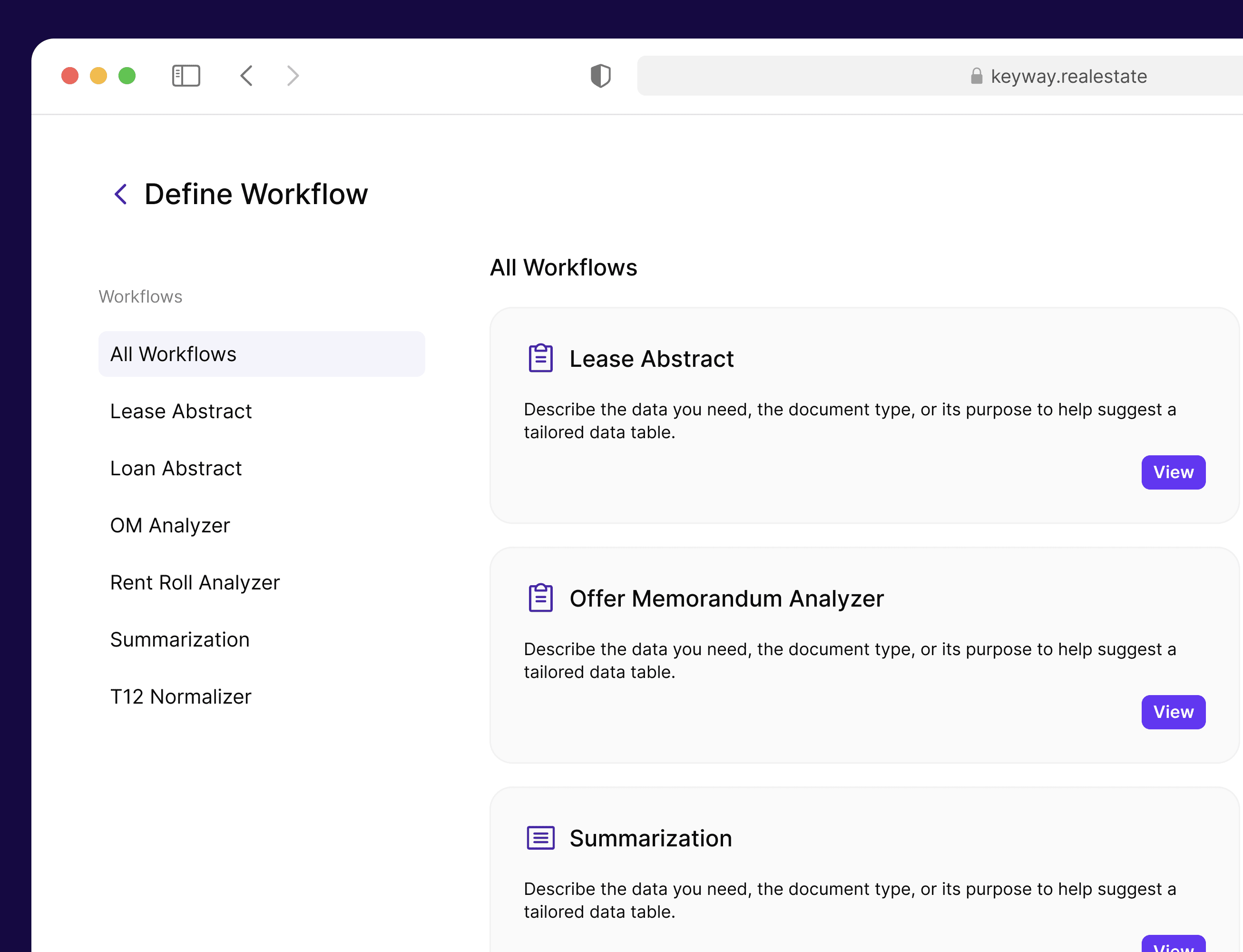Close the window with the red button
1243x952 pixels.
point(69,75)
